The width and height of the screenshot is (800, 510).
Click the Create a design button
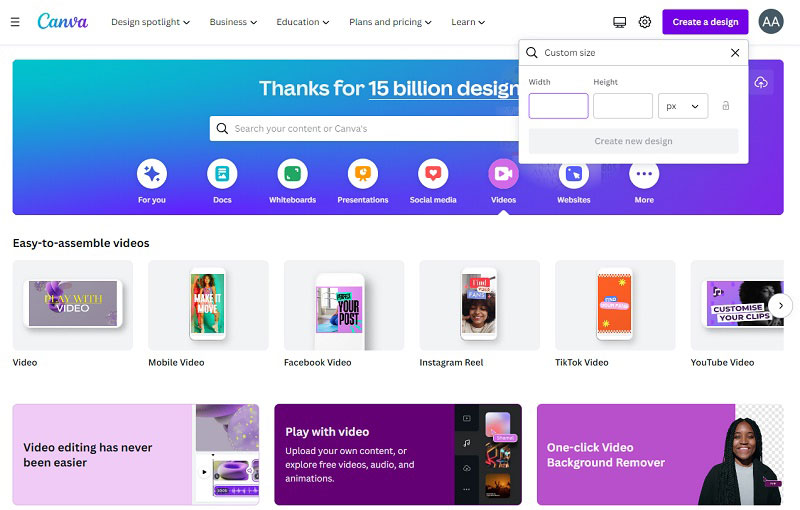pyautogui.click(x=705, y=22)
